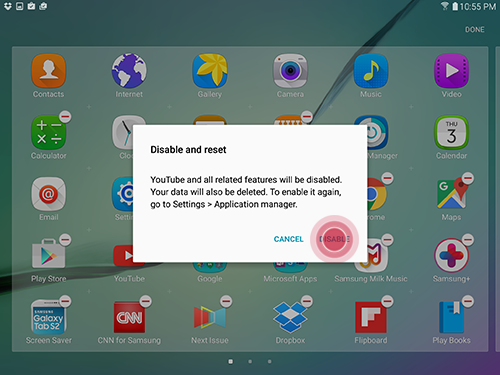Open the Play Books app icon

pos(451,317)
